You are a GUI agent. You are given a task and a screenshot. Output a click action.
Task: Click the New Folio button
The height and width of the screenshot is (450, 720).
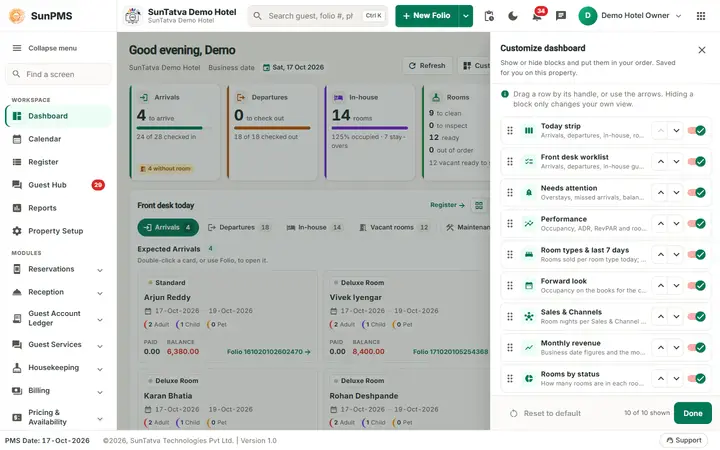pos(427,16)
